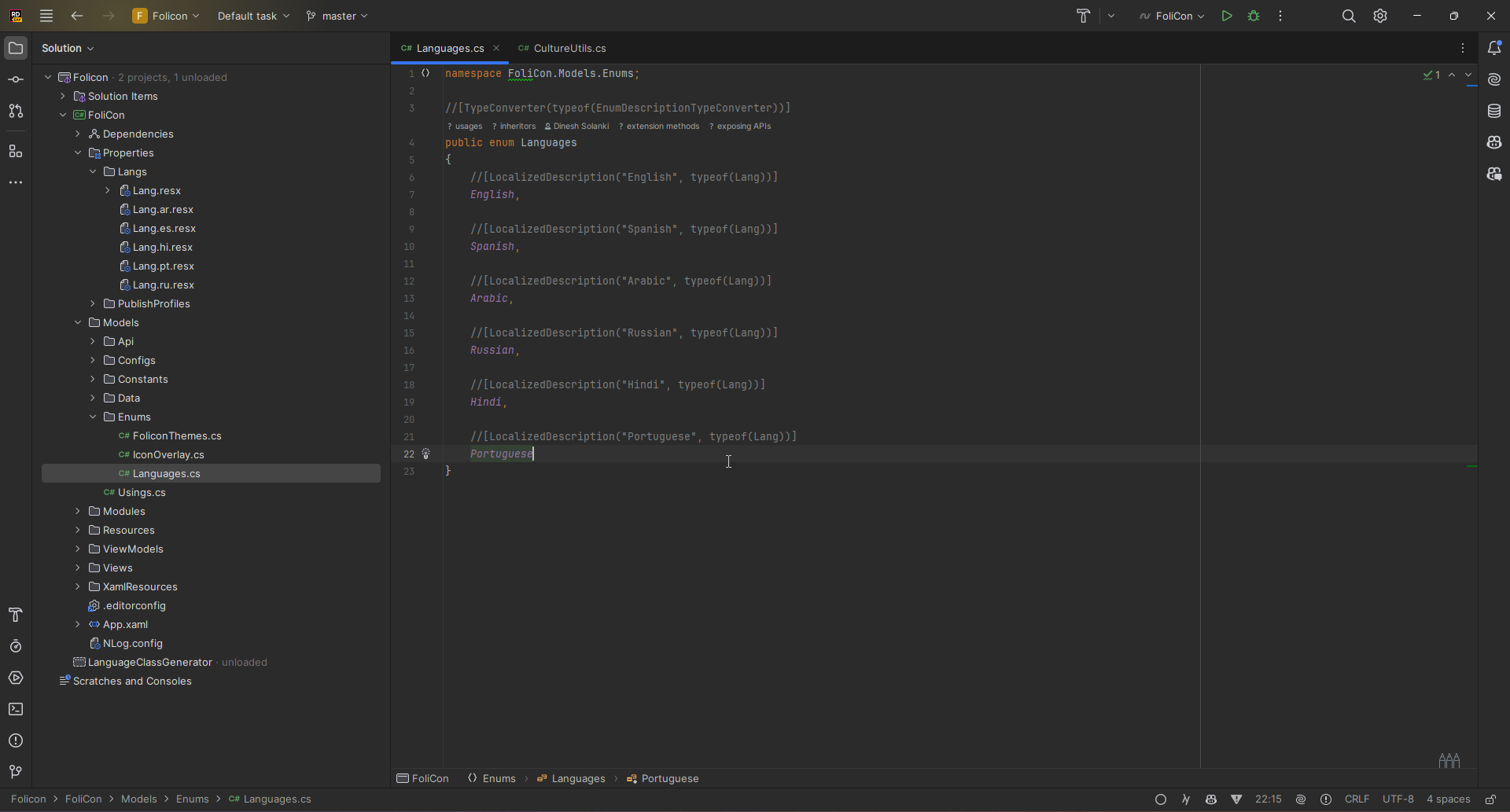Open the Pull Requests tool window

click(x=16, y=112)
